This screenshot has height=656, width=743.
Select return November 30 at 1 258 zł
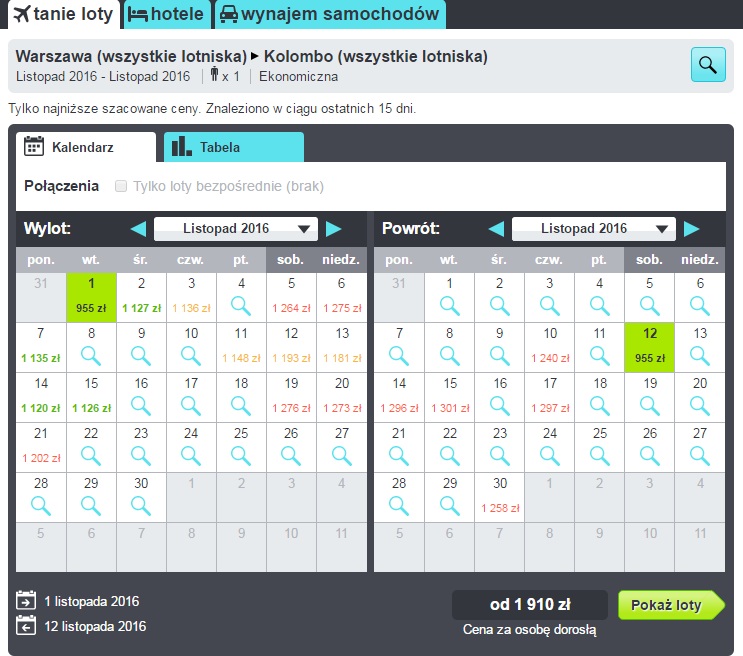tap(500, 498)
